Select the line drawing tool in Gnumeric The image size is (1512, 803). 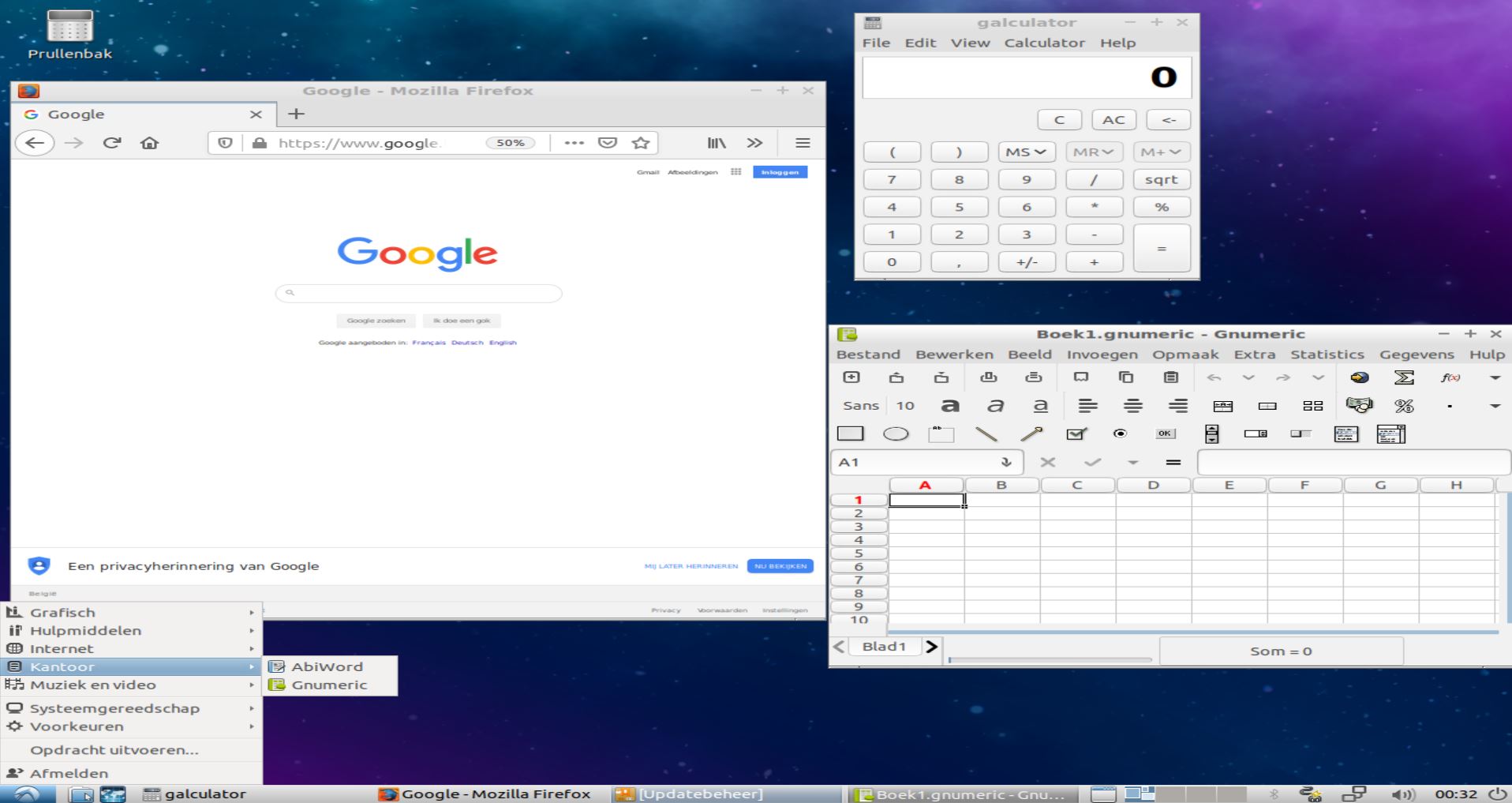pyautogui.click(x=986, y=433)
